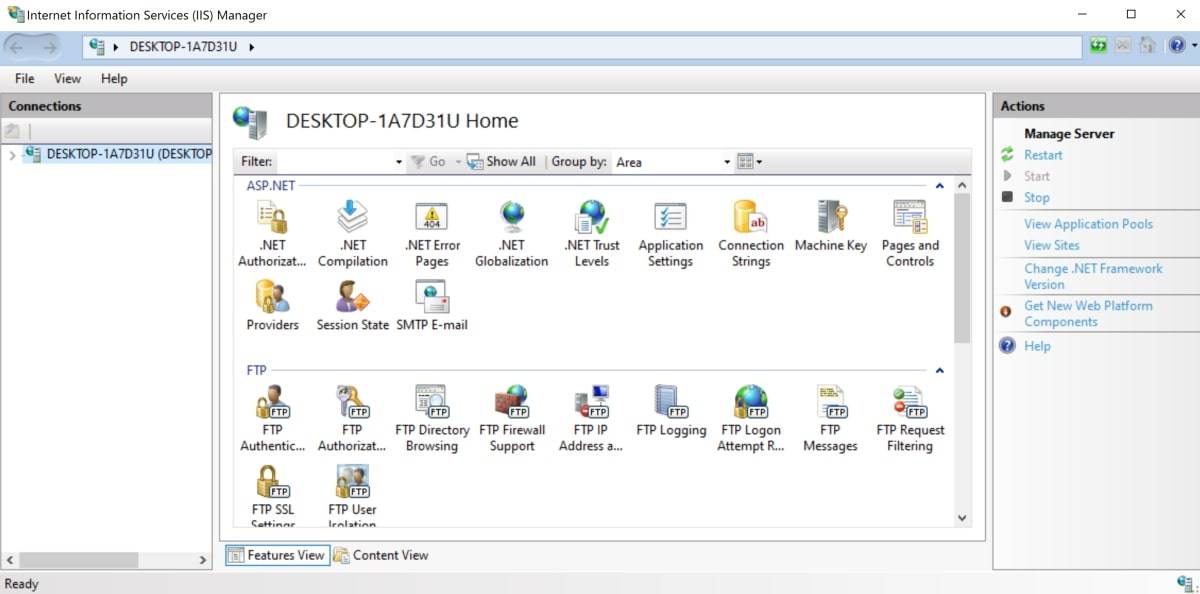Screen dimensions: 1200x594
Task: Click Get New Web Platform Components link
Action: [x=1088, y=313]
